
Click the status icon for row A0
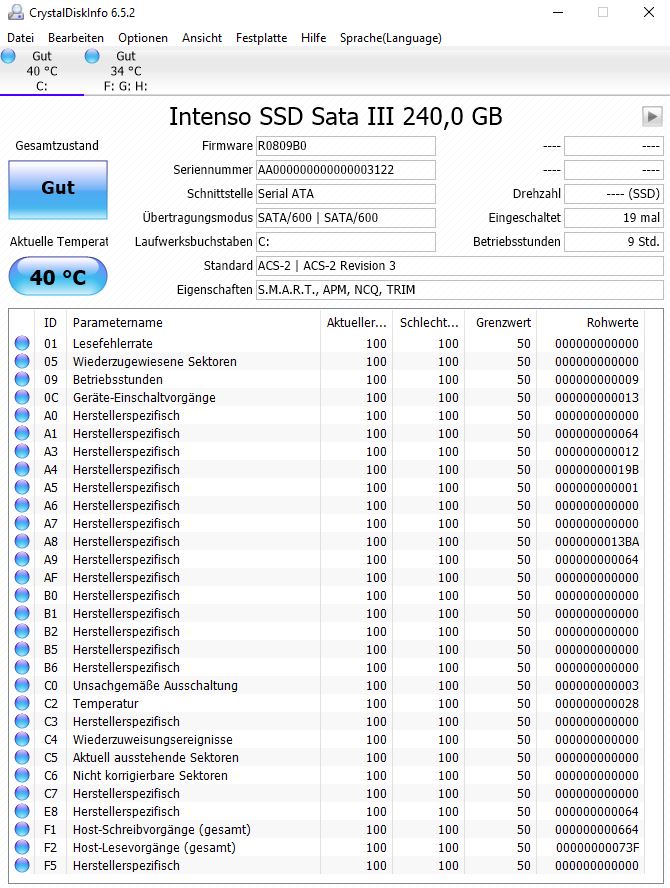click(22, 415)
